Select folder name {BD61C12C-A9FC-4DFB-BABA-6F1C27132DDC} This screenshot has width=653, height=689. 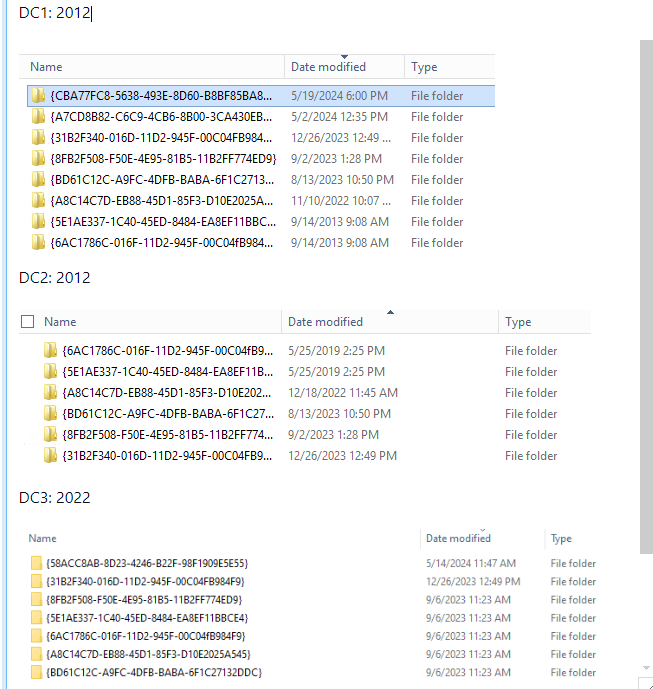[154, 673]
